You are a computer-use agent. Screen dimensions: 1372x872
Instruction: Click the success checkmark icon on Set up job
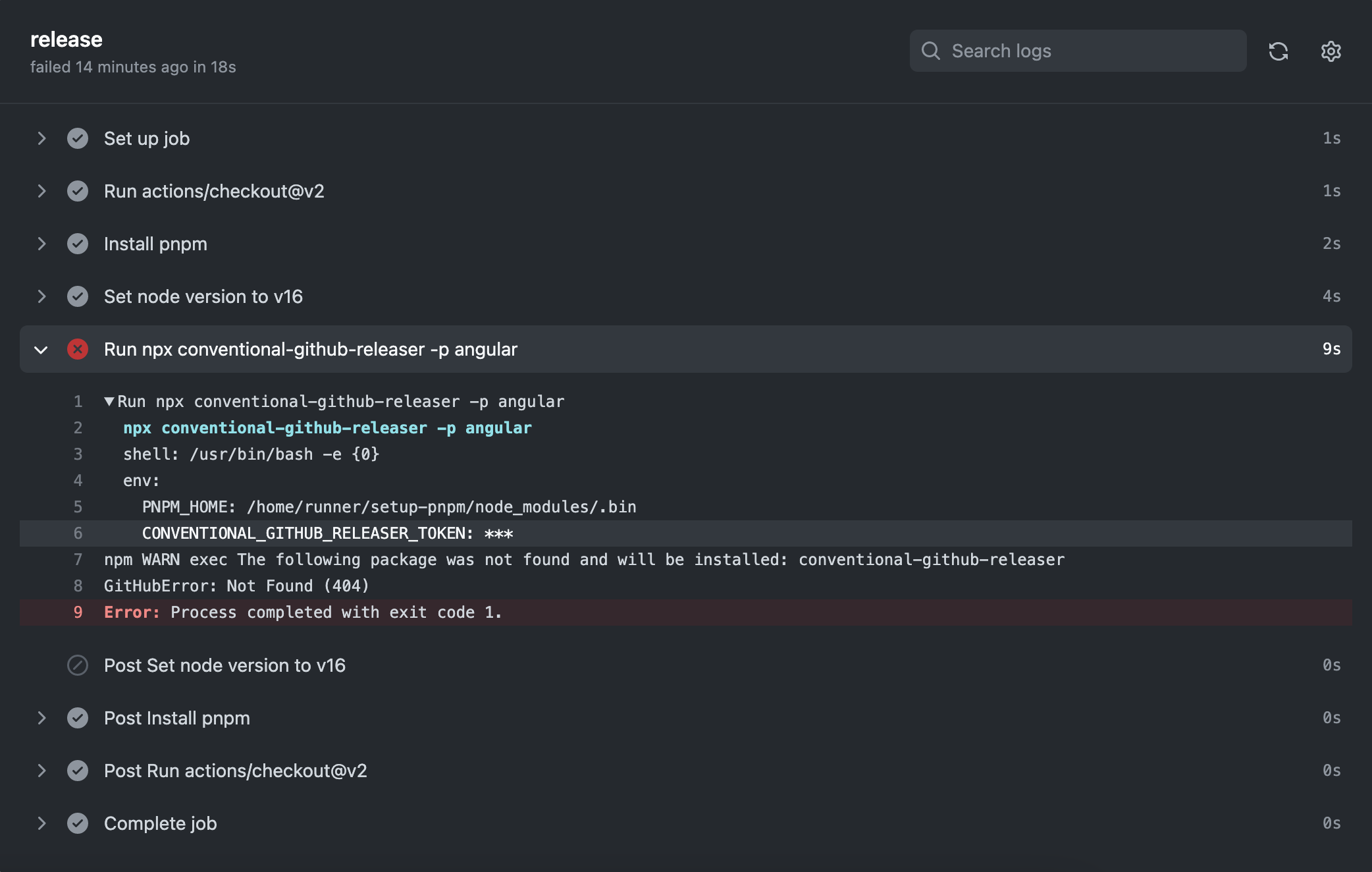(x=78, y=138)
